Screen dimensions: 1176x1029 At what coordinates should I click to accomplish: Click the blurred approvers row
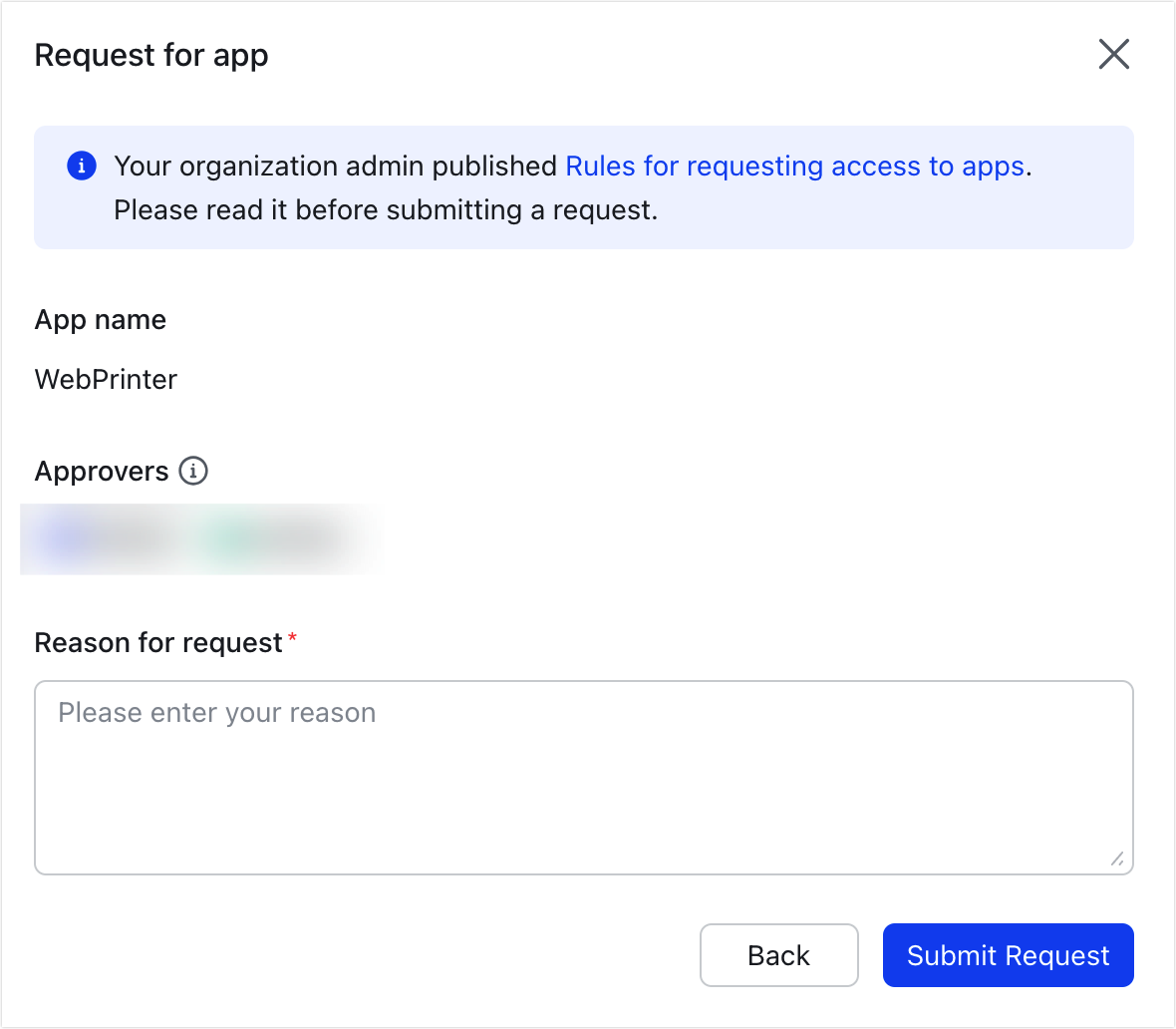point(199,538)
